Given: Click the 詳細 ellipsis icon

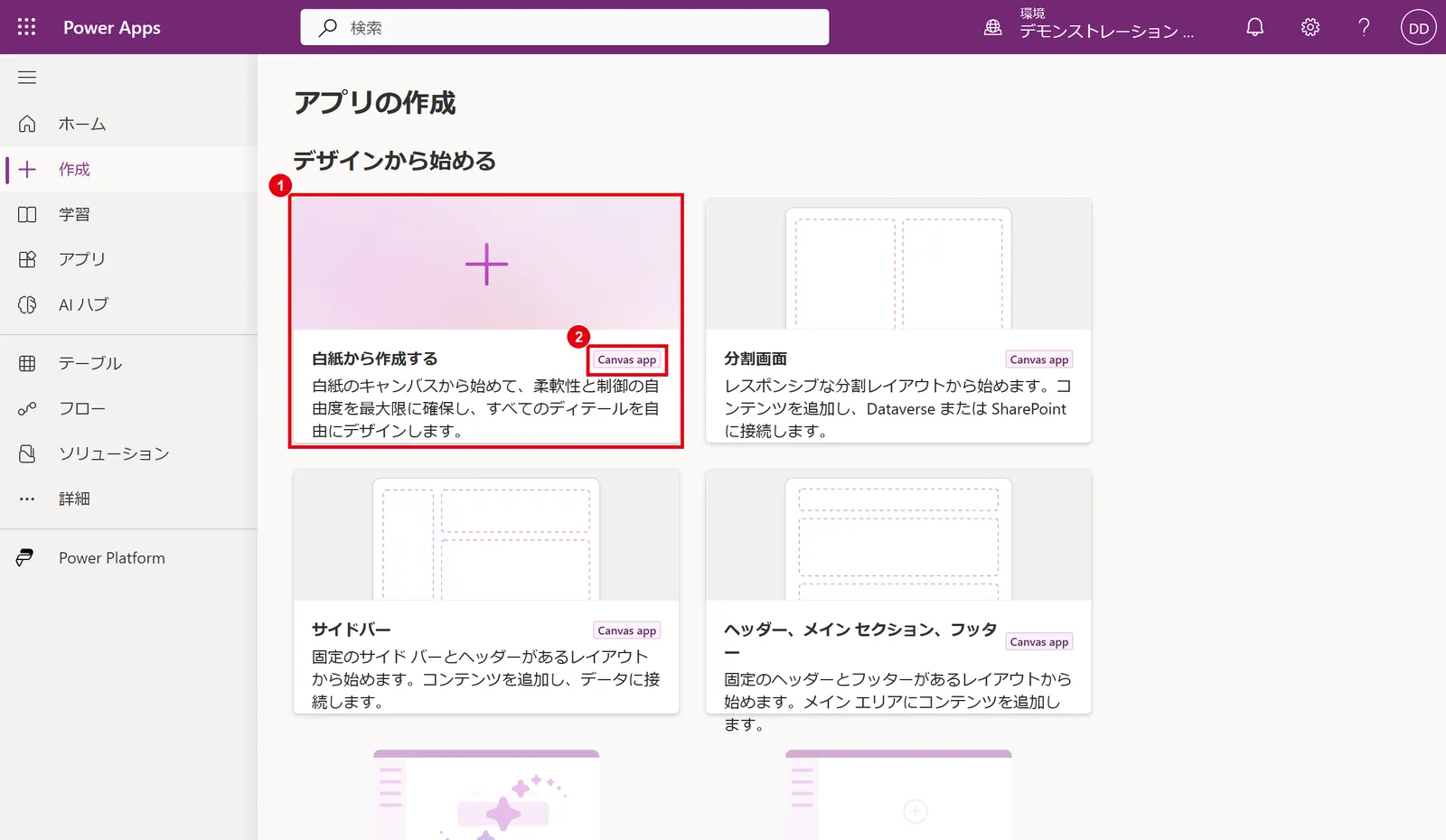Looking at the screenshot, I should pos(27,499).
